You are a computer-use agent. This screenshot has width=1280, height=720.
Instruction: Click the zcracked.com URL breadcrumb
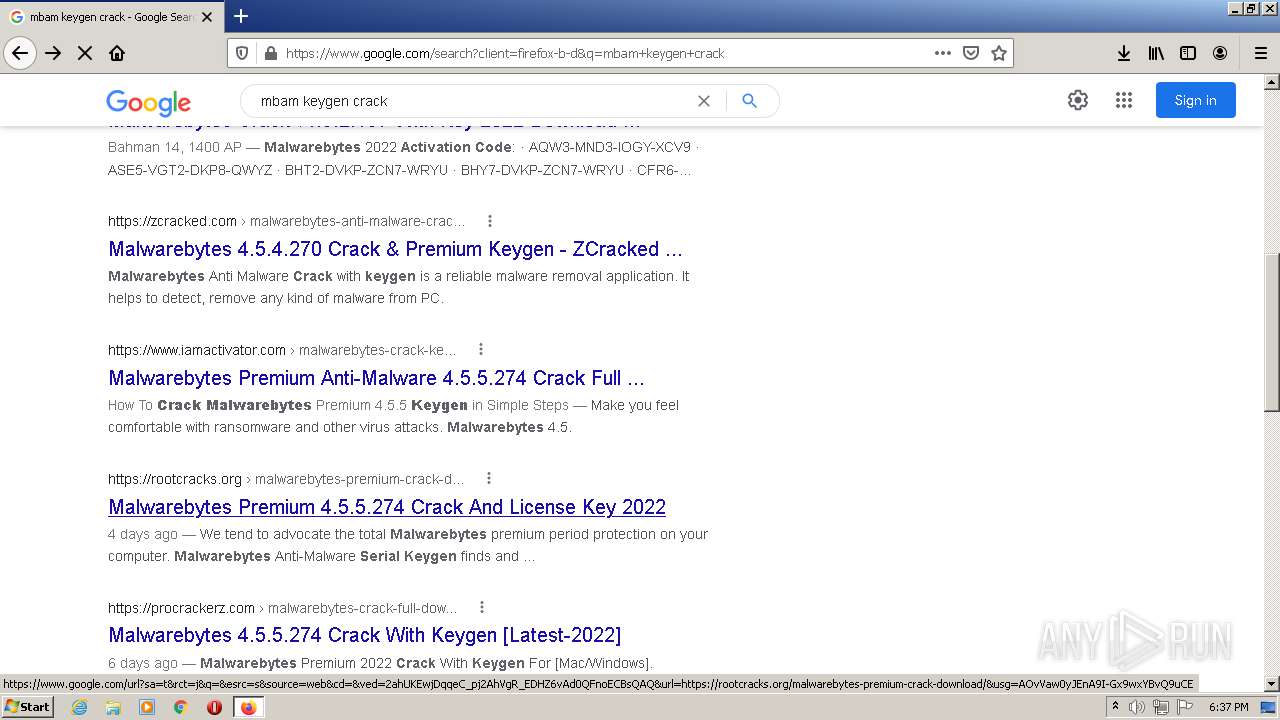287,221
